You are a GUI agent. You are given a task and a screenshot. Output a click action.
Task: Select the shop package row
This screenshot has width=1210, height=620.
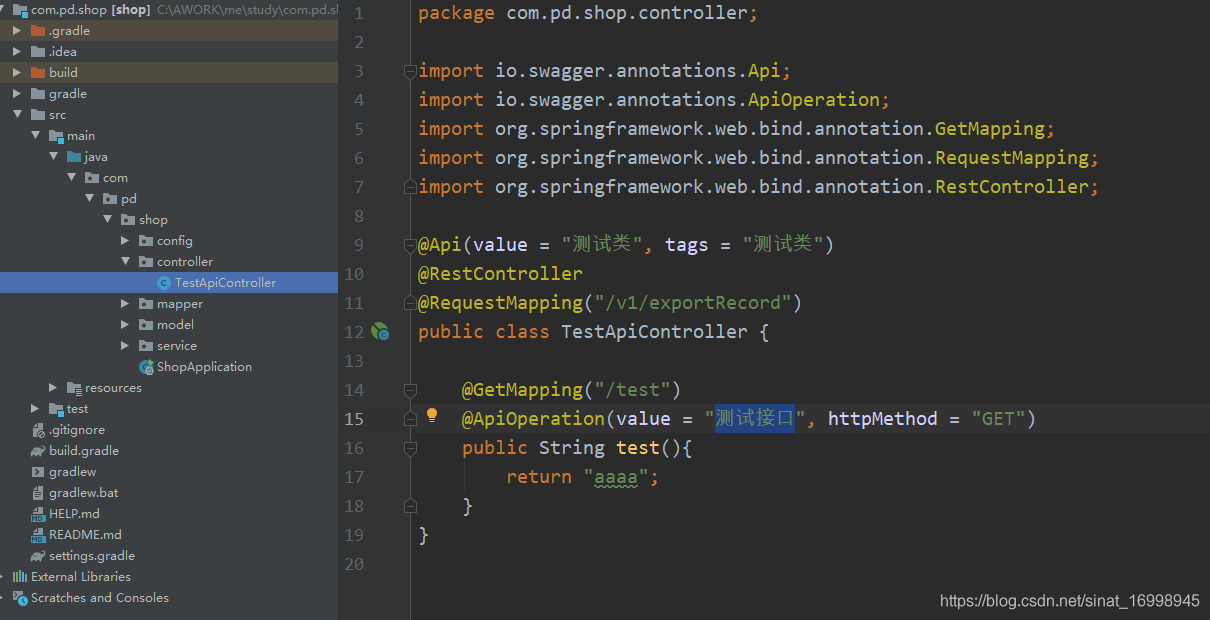(169, 220)
